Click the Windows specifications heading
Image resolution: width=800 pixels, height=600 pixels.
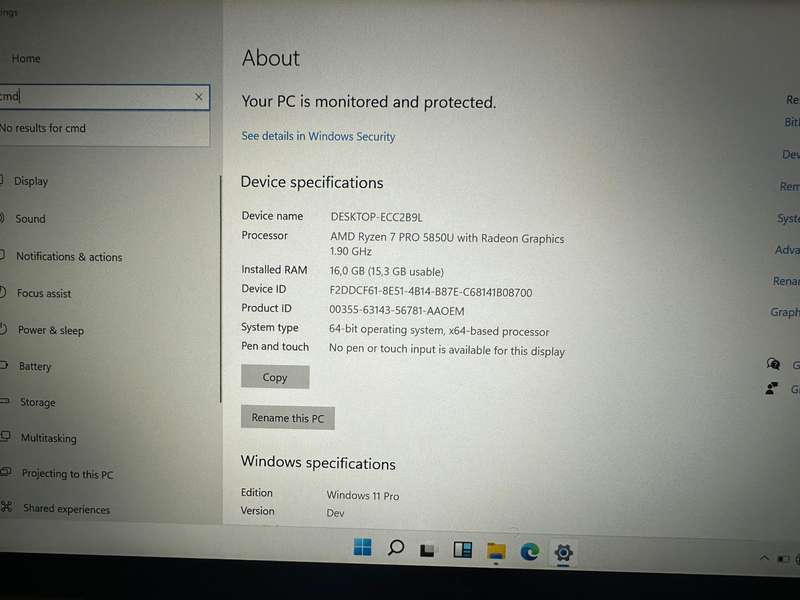pyautogui.click(x=318, y=463)
